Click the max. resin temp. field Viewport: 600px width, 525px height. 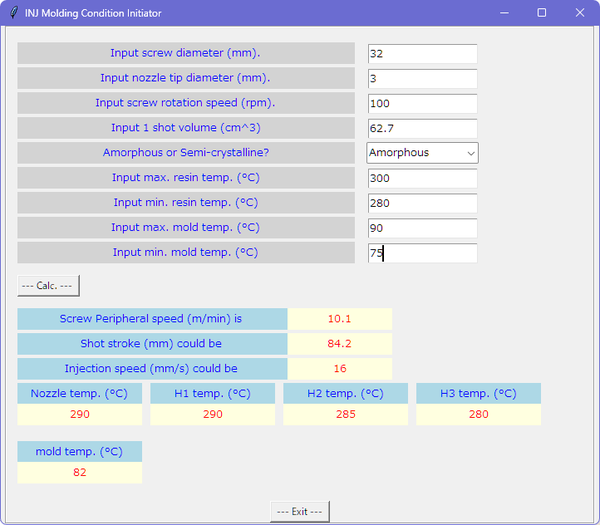coord(422,178)
